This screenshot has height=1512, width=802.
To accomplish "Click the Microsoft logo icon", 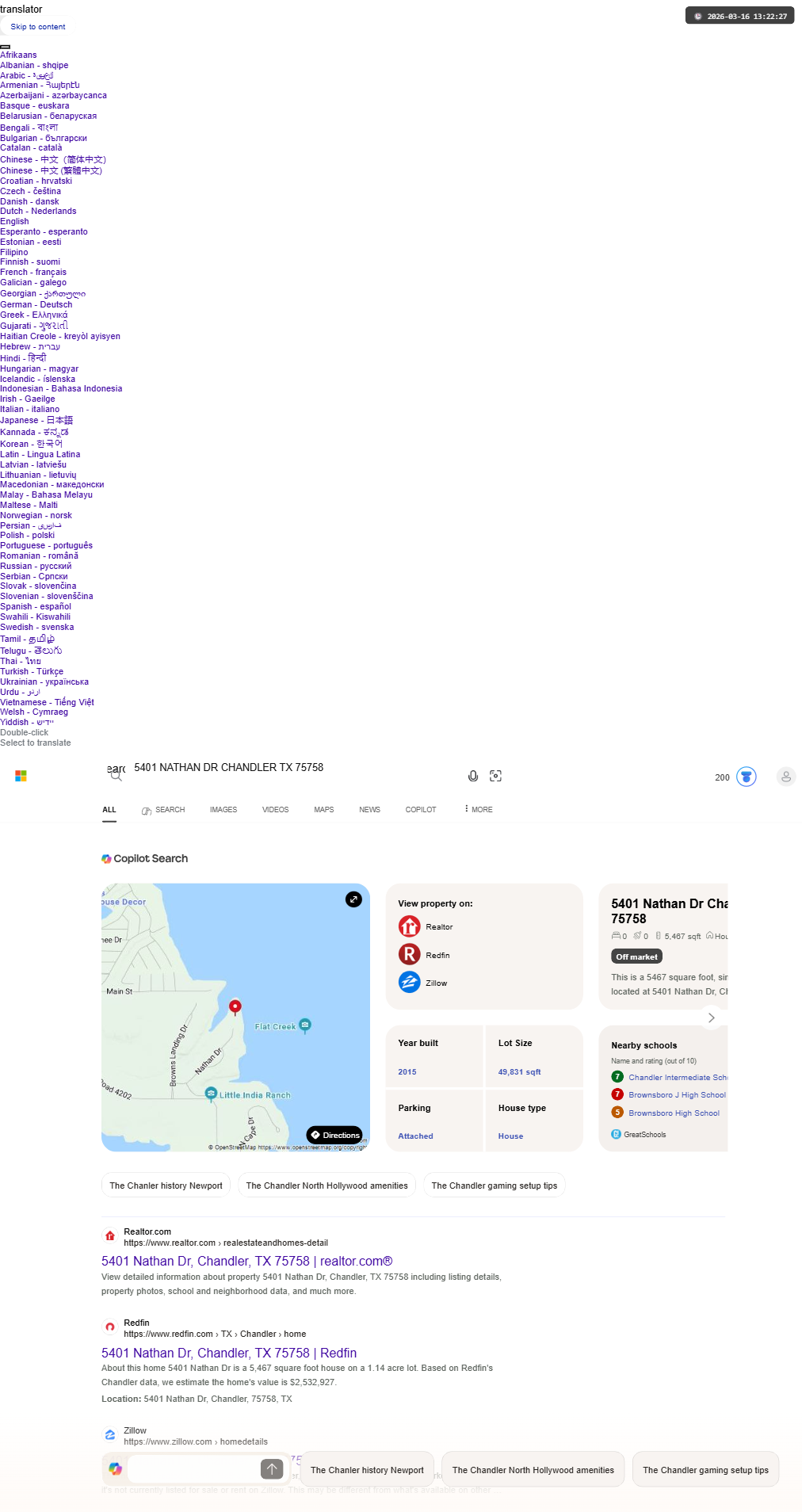I will (x=21, y=776).
